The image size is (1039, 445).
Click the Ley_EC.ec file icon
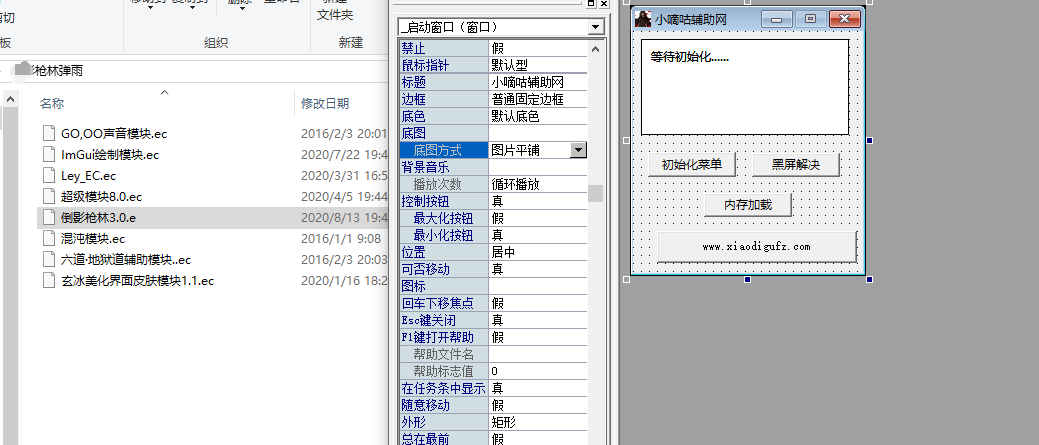point(50,175)
